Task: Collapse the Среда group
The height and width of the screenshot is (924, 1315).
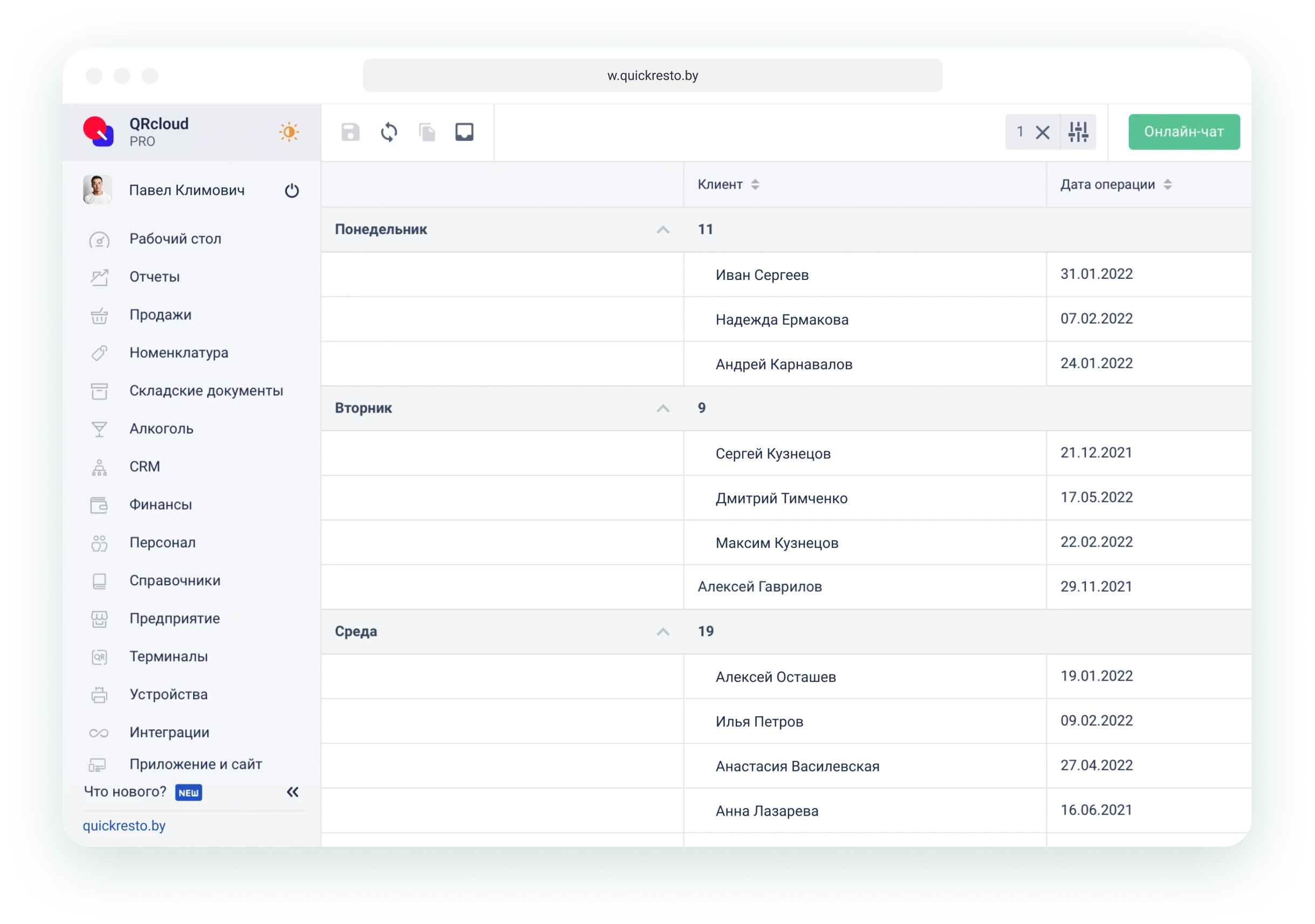Action: [663, 632]
